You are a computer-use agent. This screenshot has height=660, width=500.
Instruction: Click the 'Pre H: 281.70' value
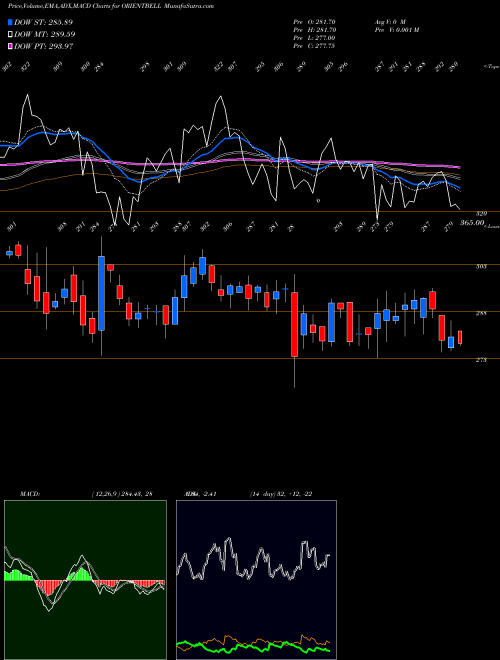[314, 30]
